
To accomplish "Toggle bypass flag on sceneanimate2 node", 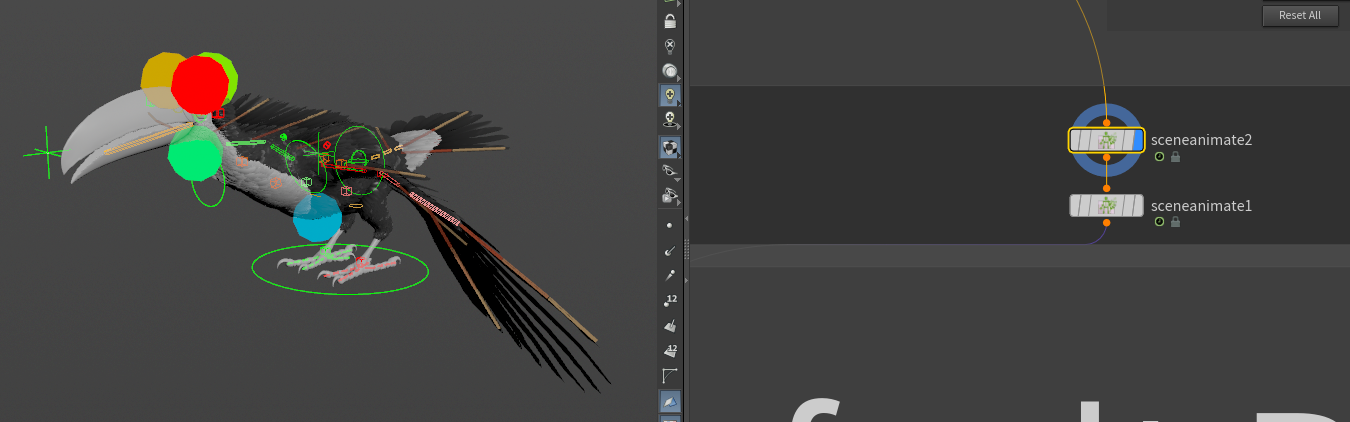I will click(1076, 140).
